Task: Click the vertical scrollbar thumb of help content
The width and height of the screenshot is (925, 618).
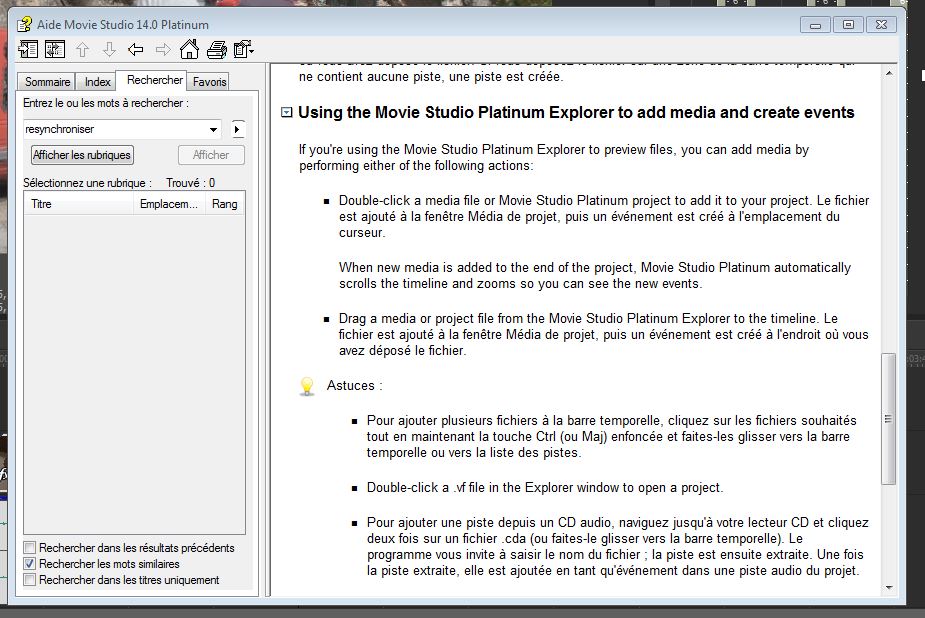Action: [888, 418]
